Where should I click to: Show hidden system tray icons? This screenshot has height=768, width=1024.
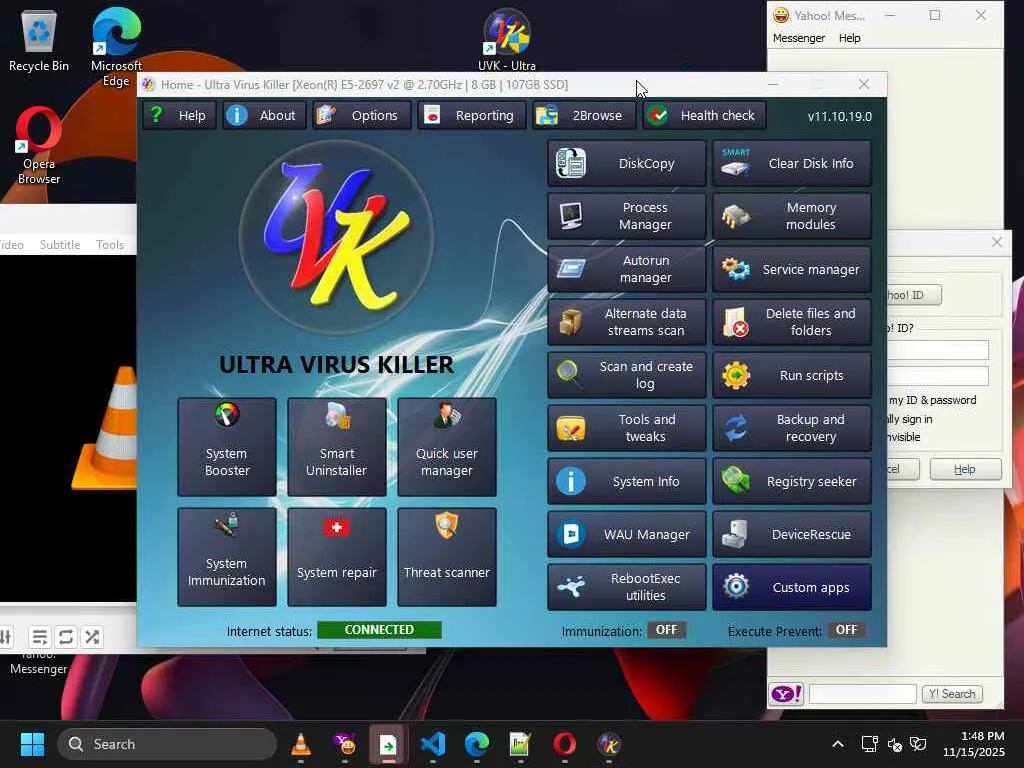point(838,744)
